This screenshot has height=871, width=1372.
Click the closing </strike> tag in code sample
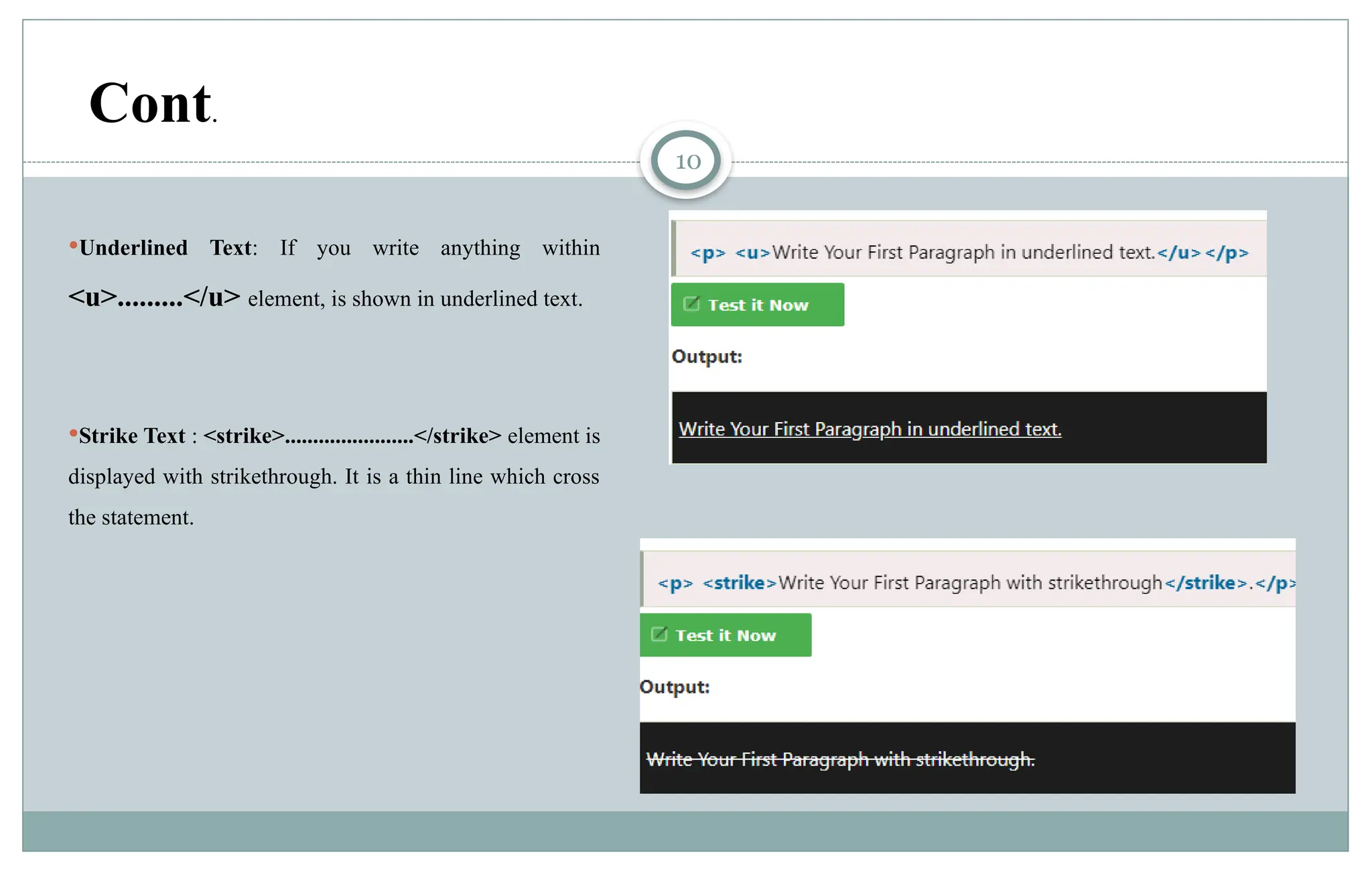(x=1205, y=583)
